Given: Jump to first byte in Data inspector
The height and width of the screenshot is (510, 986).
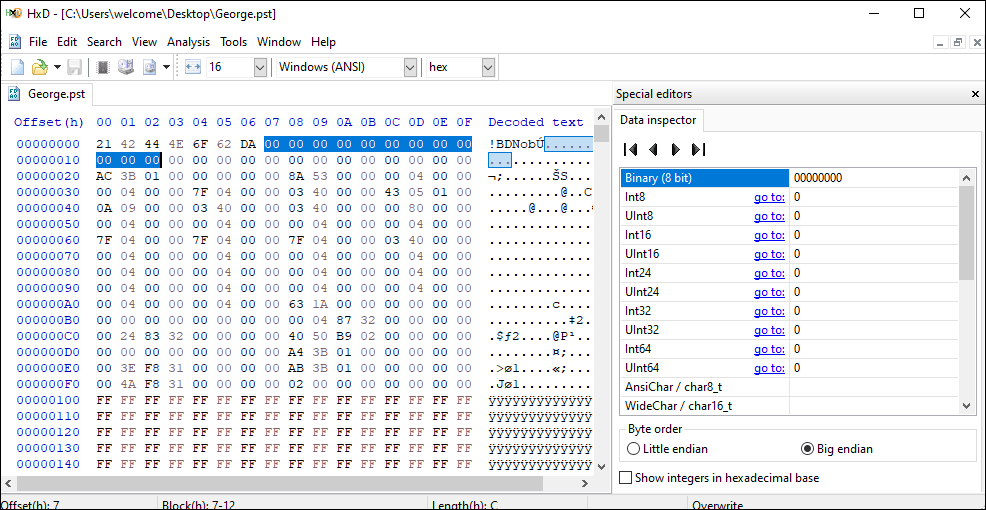Looking at the screenshot, I should point(631,149).
